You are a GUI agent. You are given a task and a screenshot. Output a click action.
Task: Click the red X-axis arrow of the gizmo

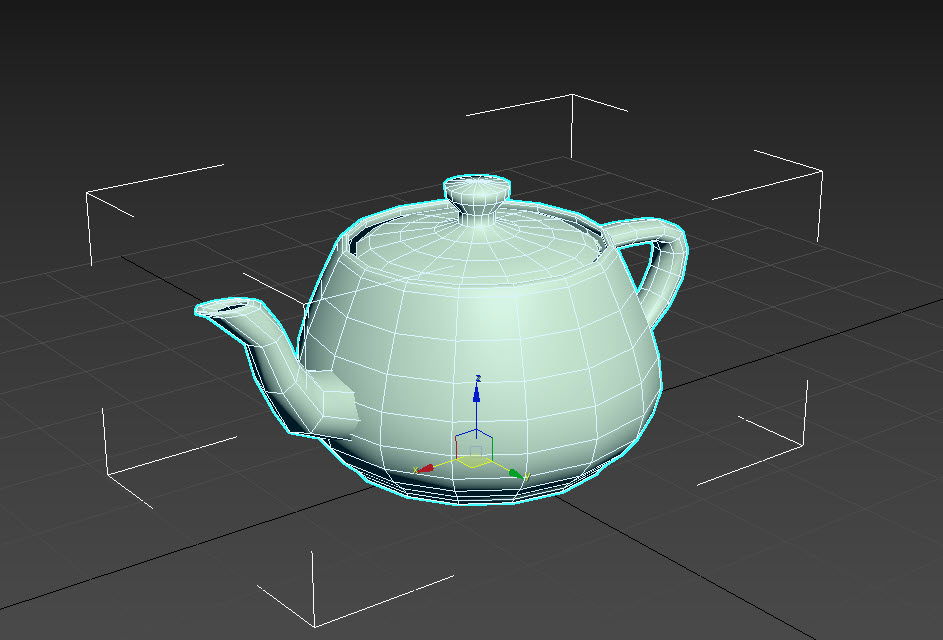pyautogui.click(x=426, y=468)
